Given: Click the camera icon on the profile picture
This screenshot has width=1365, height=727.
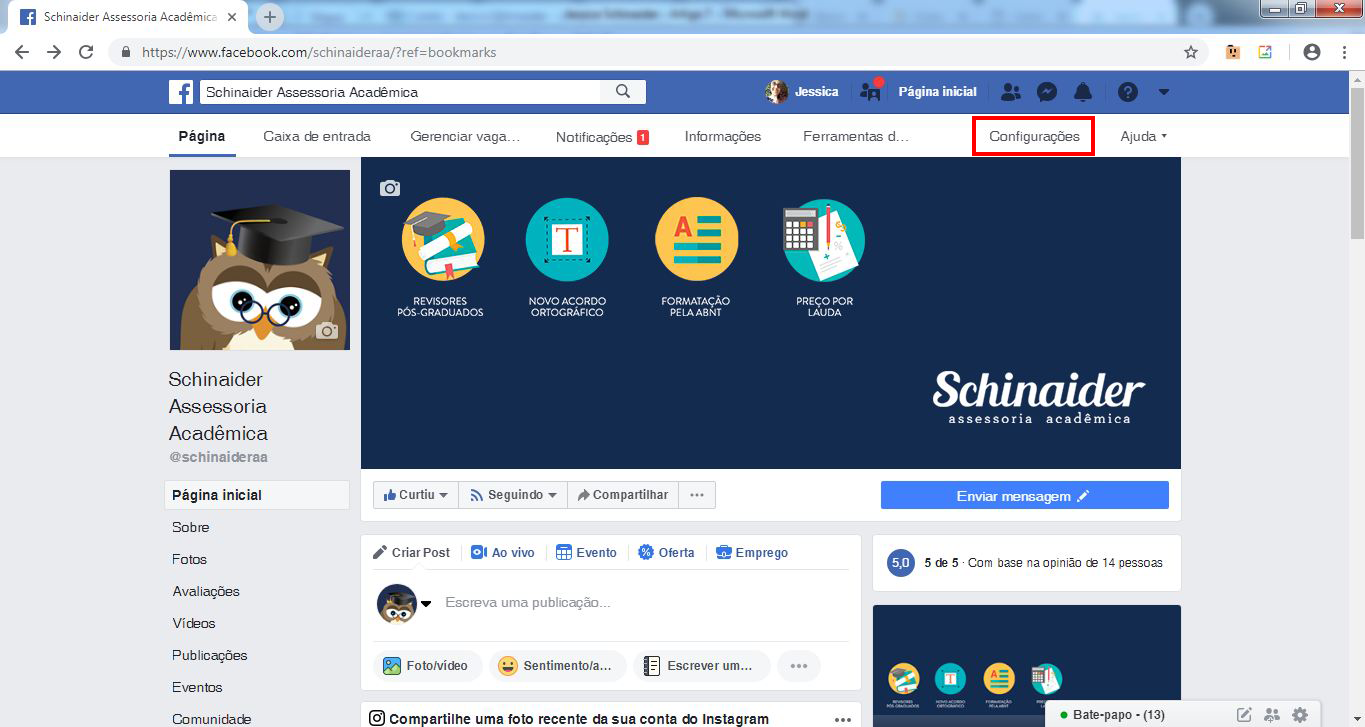Looking at the screenshot, I should click(327, 331).
